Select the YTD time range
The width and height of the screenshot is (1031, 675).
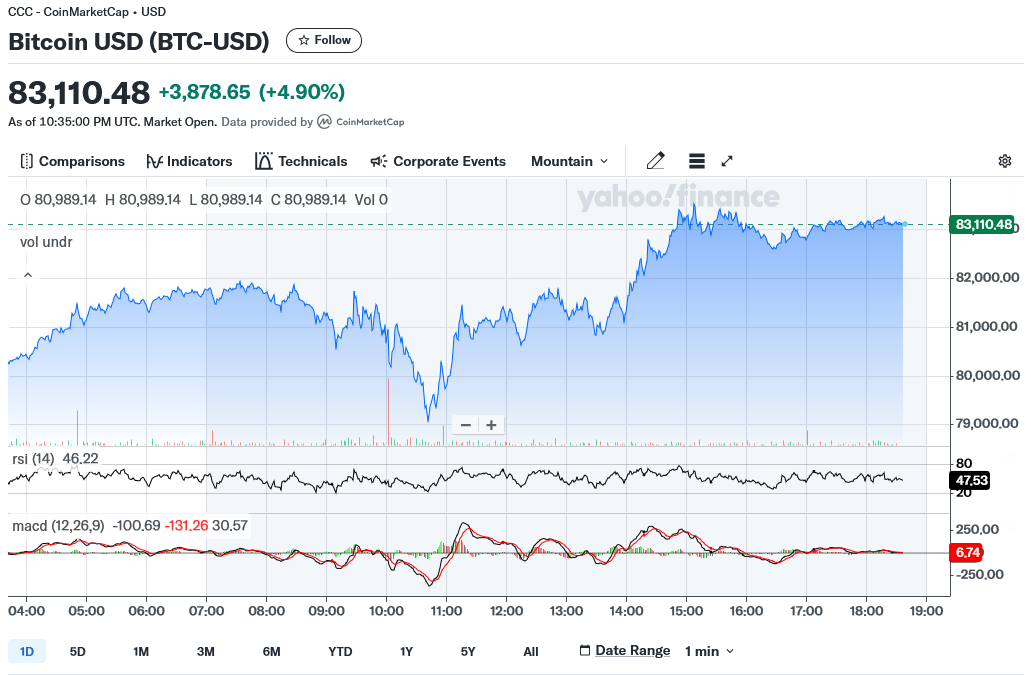(x=340, y=651)
